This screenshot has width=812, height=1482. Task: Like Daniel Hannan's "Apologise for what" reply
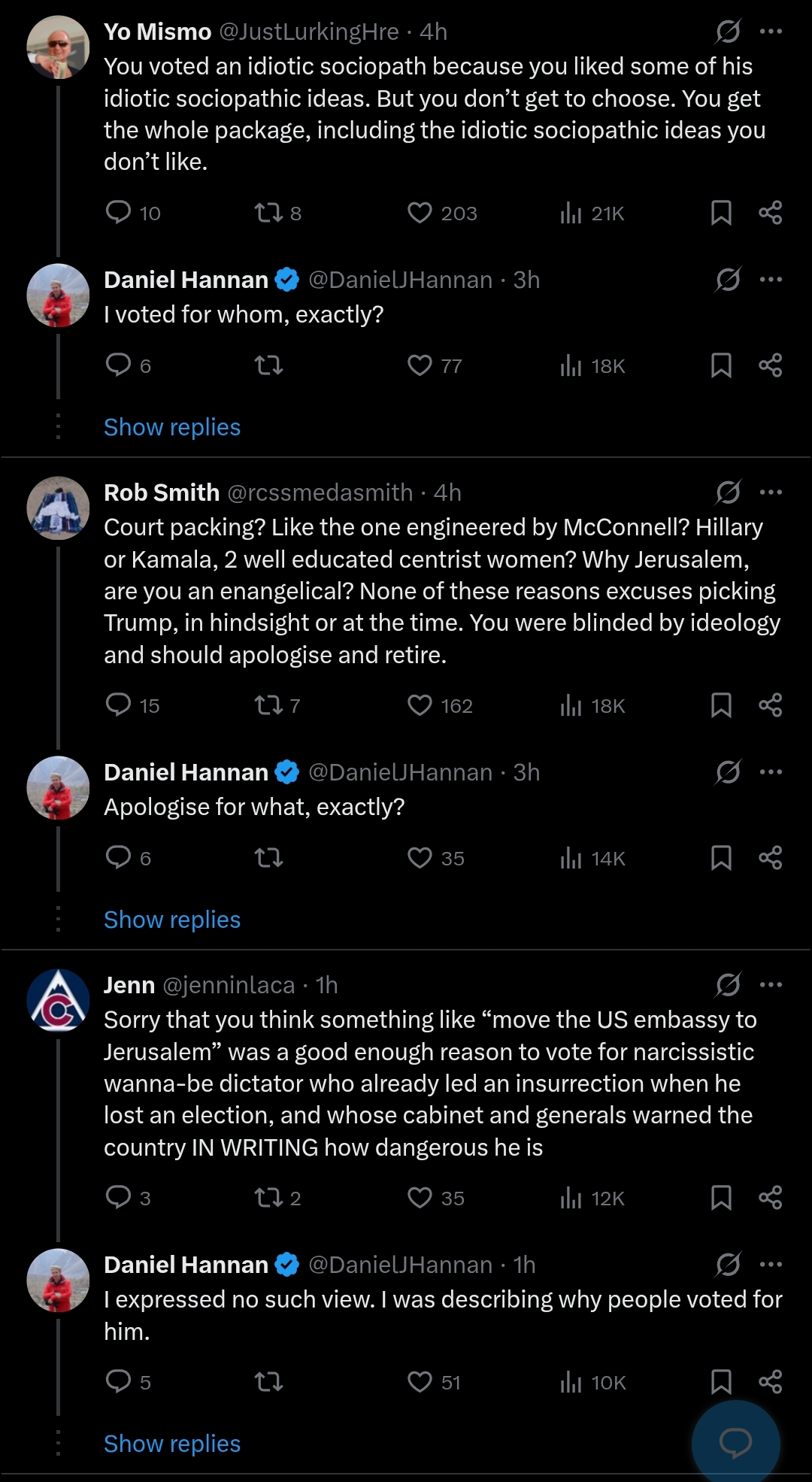(420, 858)
